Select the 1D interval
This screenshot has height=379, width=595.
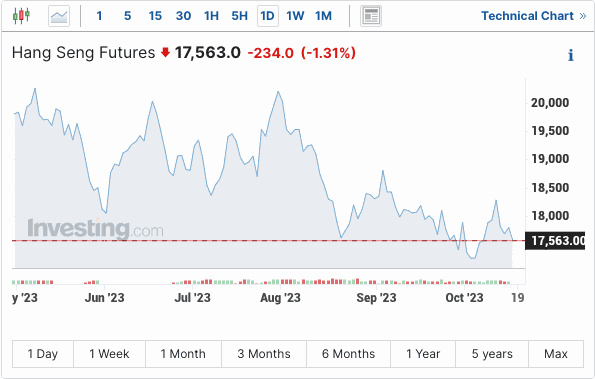coord(268,16)
